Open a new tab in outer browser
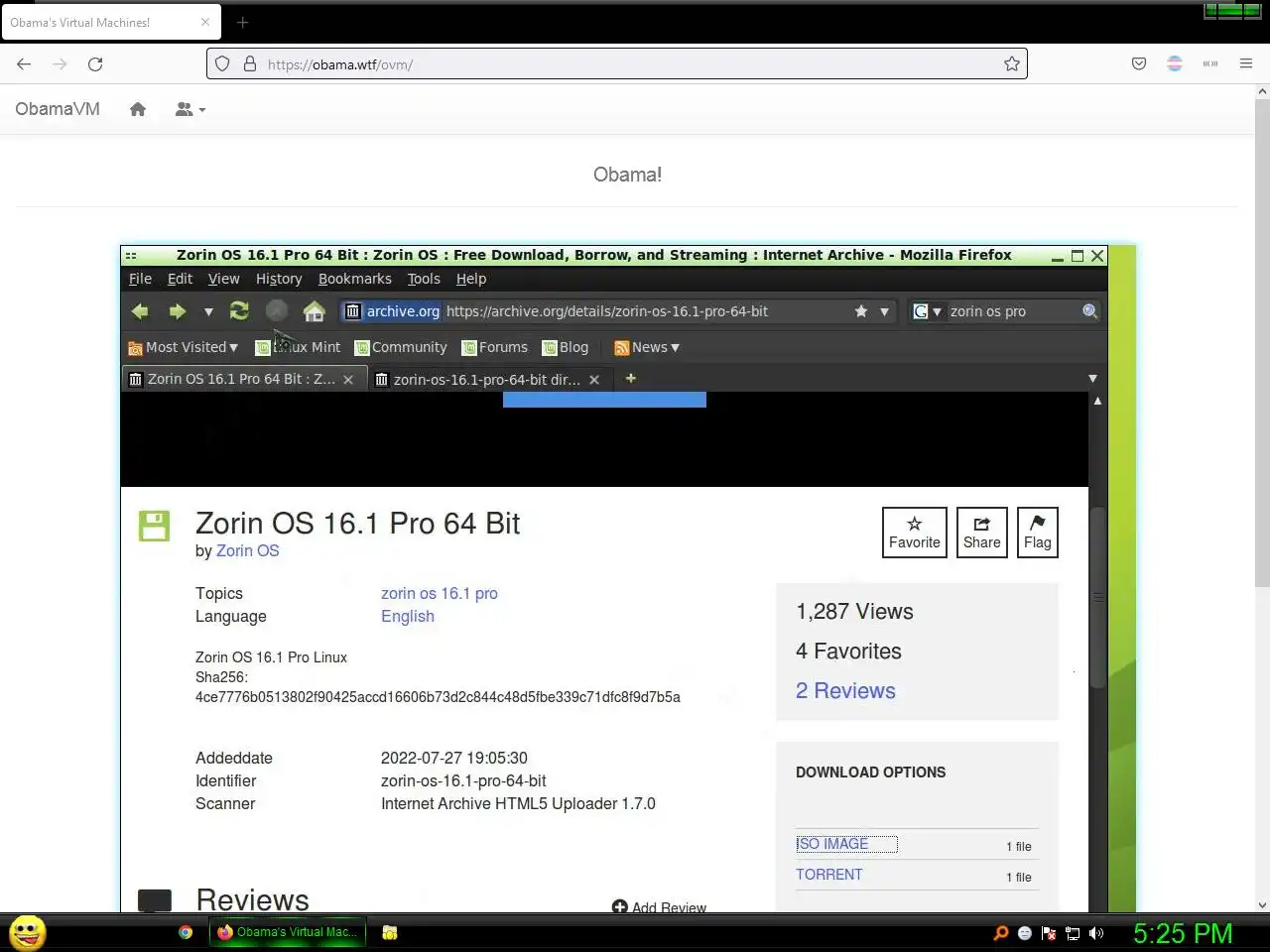Viewport: 1270px width, 952px height. coord(242,22)
